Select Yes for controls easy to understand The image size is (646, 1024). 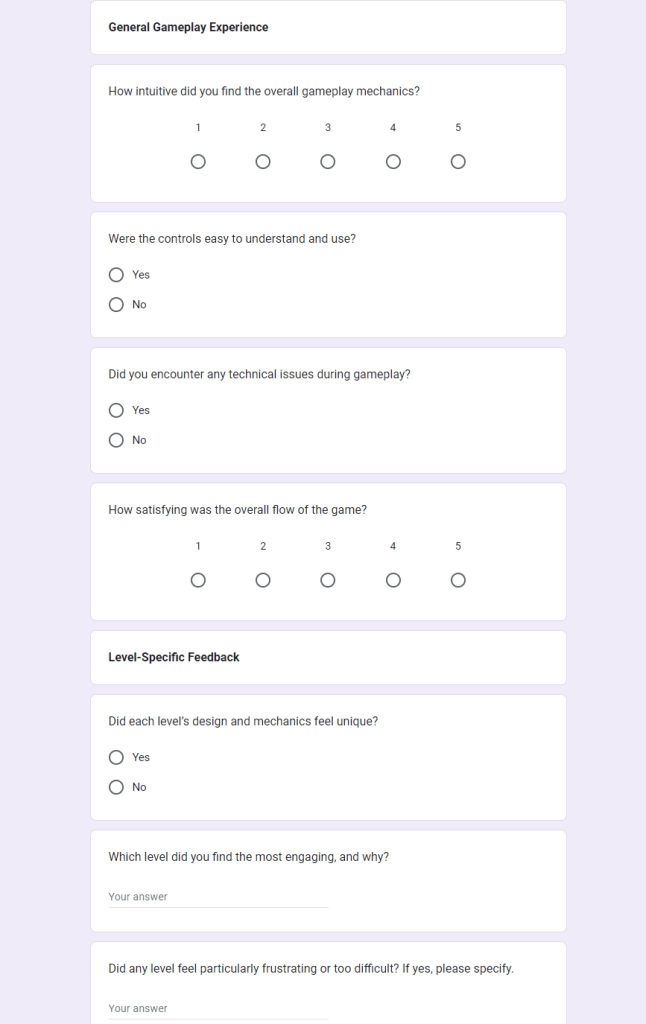pos(116,275)
